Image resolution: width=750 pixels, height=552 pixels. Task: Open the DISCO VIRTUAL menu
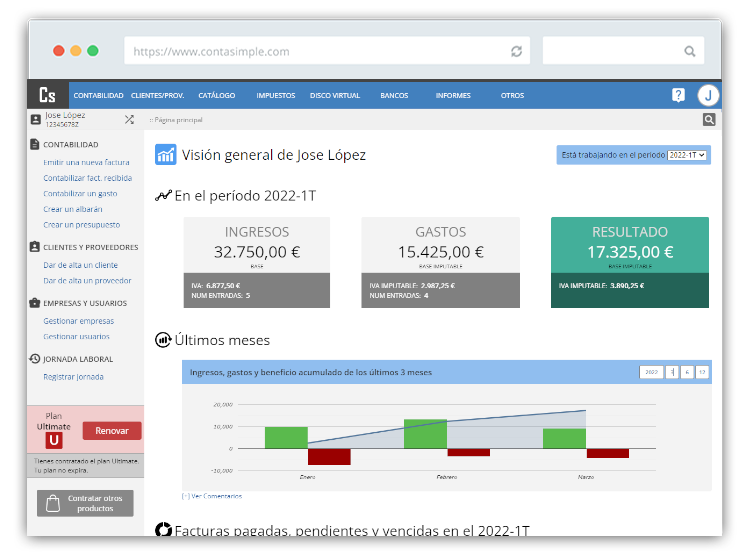tap(335, 96)
